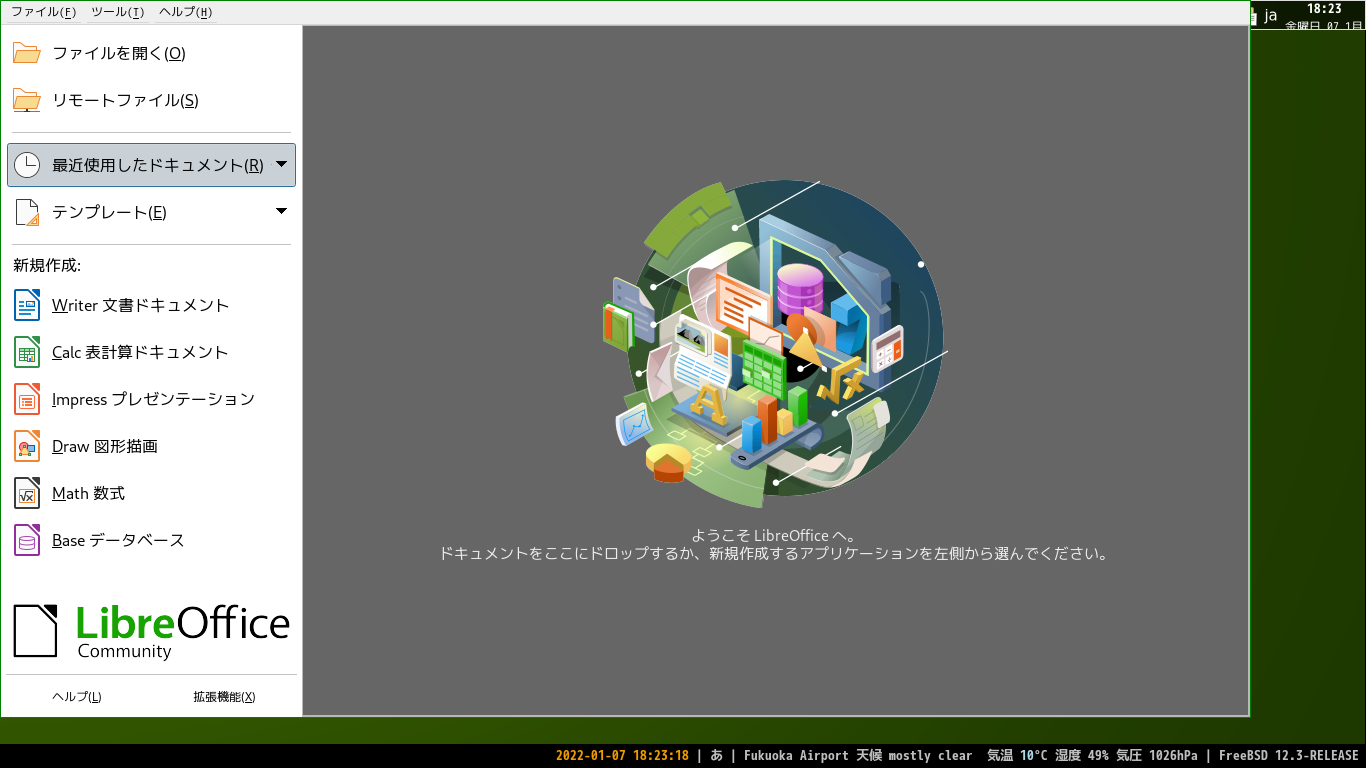Click the Calc spreadsheet icon
Screen dimensions: 1366x768
pos(26,352)
